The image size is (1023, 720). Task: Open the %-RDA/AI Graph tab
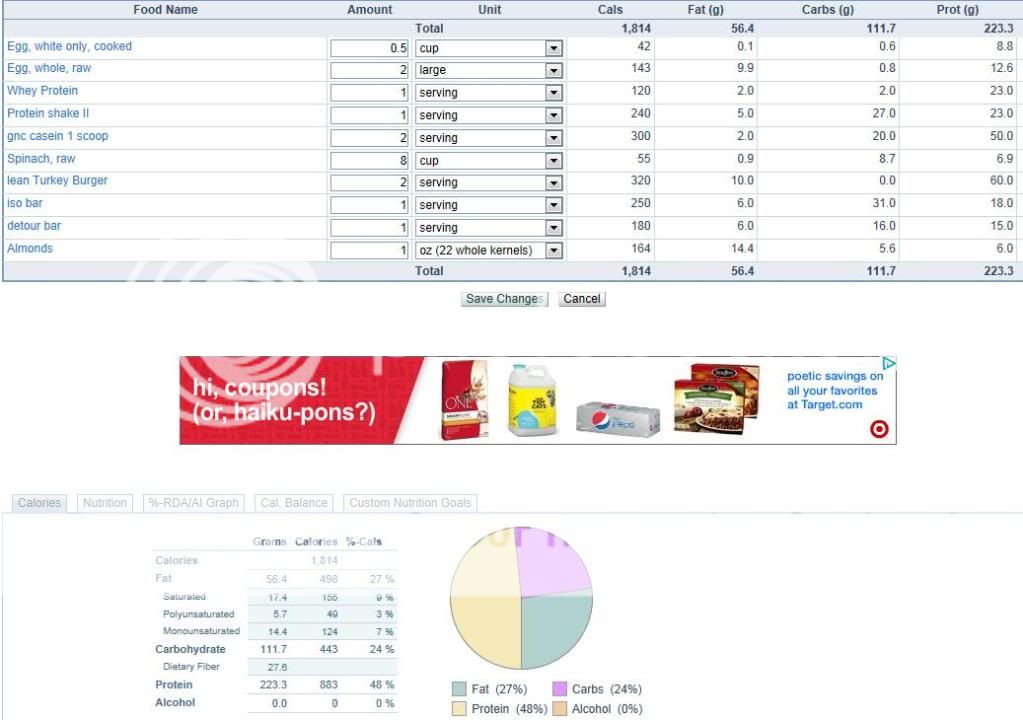194,503
